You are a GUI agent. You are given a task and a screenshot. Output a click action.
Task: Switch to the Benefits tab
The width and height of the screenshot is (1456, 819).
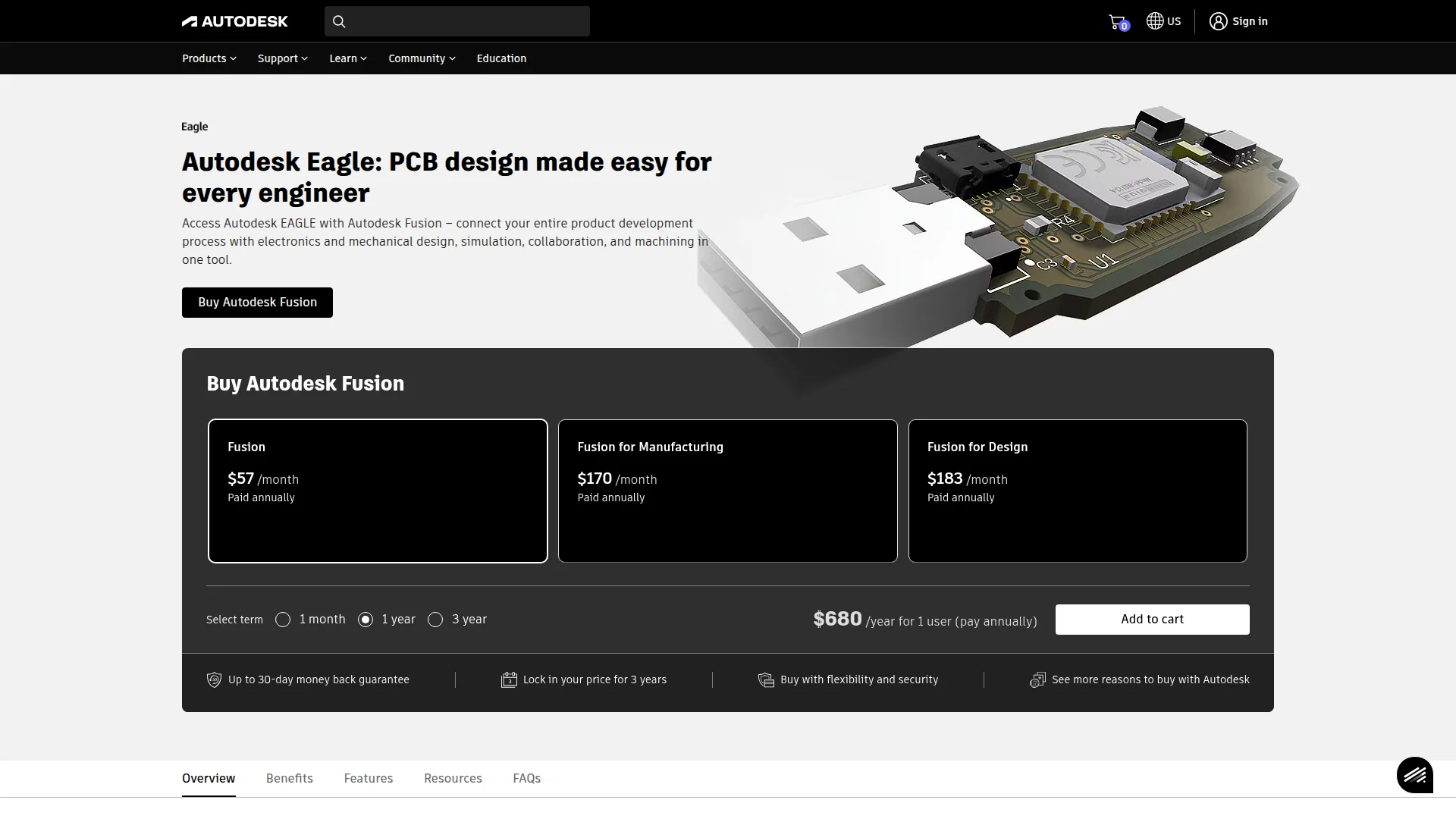tap(290, 778)
